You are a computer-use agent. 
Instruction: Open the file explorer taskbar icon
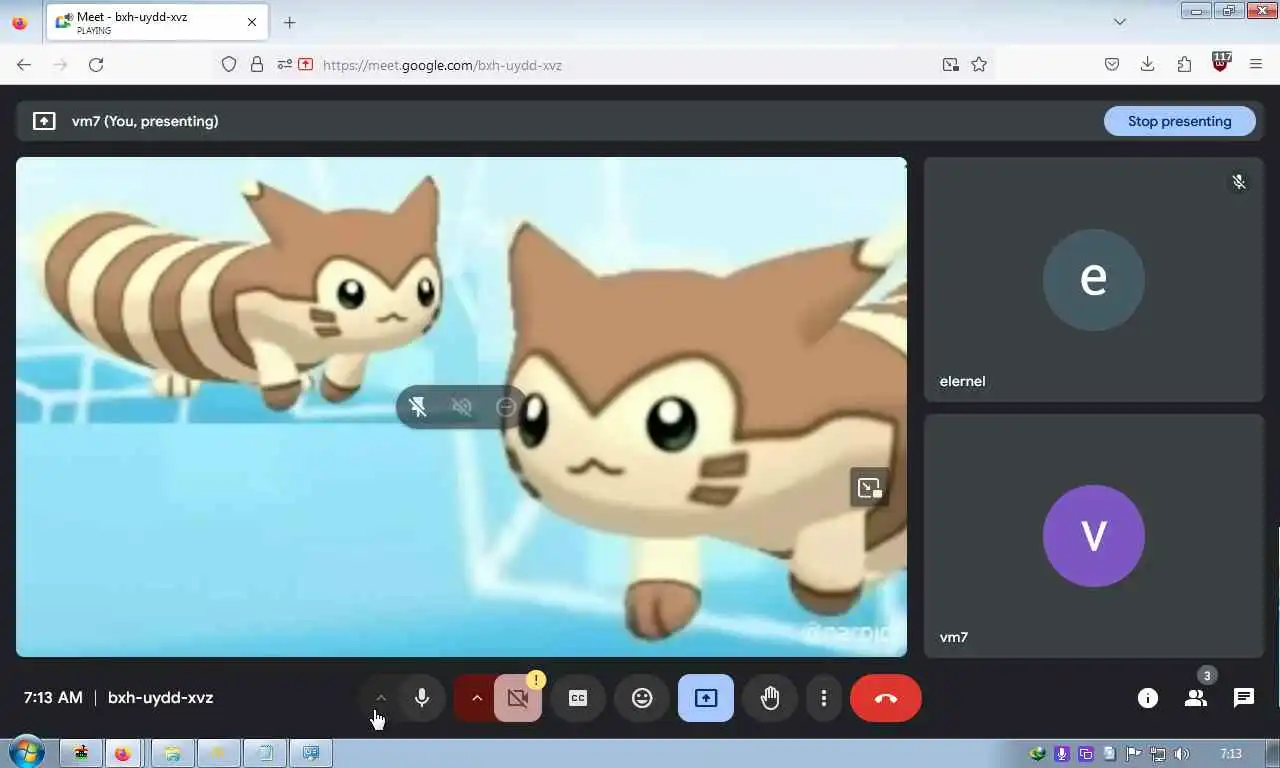tap(172, 753)
